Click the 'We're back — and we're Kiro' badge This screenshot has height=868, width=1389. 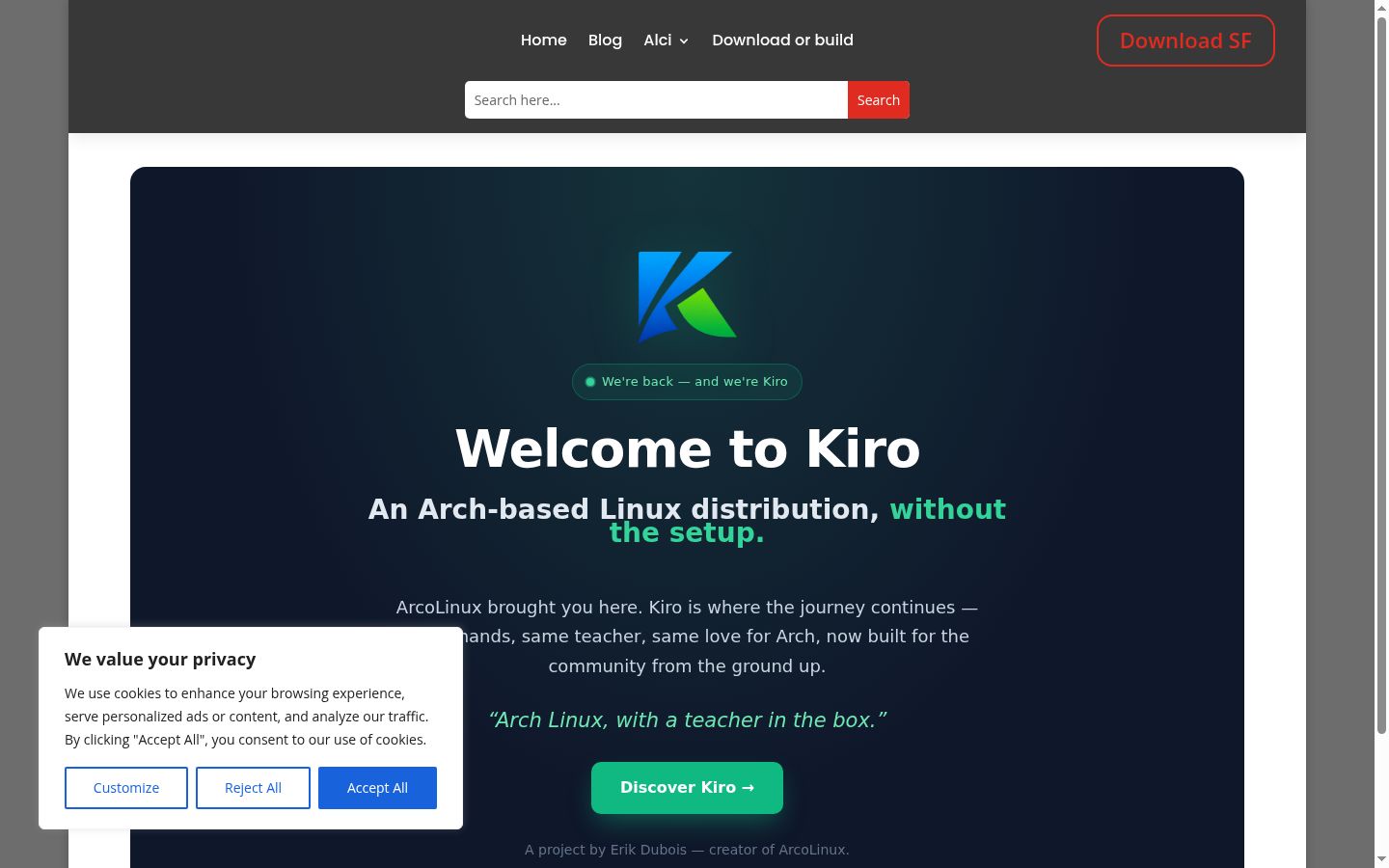(x=687, y=382)
